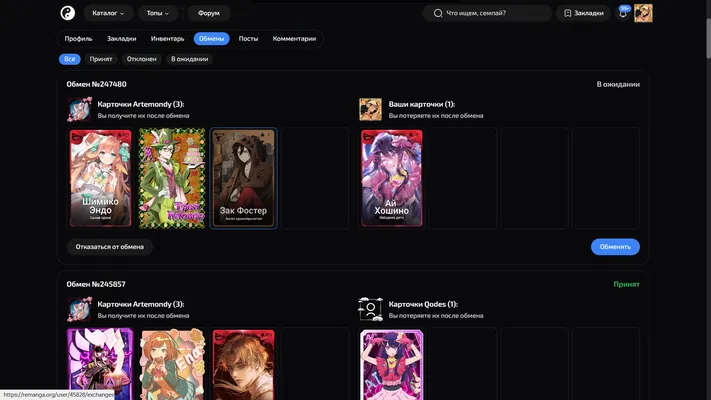Click the yin-yang site logo

pos(68,13)
